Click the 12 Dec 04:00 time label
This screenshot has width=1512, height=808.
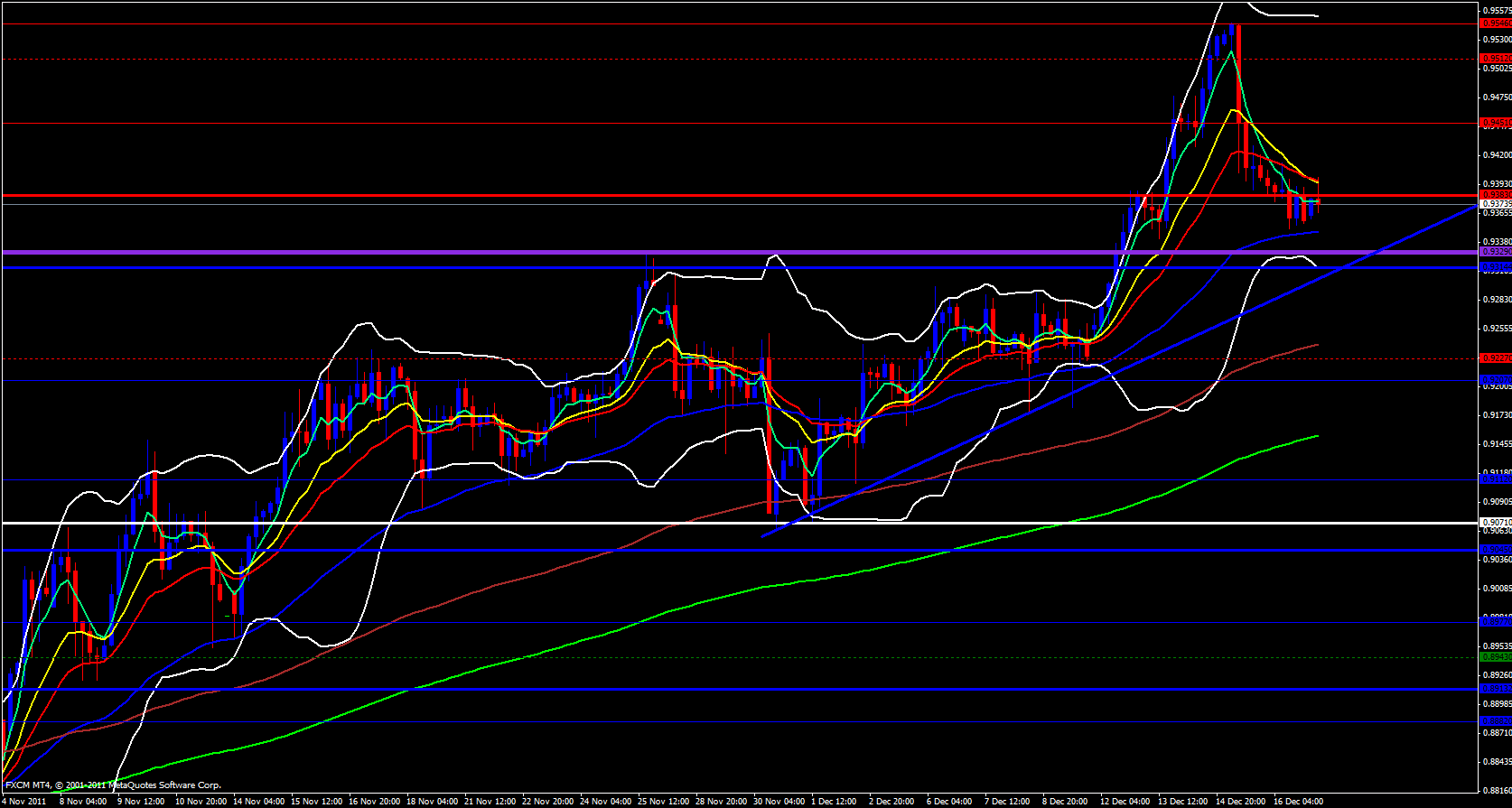coord(1125,802)
